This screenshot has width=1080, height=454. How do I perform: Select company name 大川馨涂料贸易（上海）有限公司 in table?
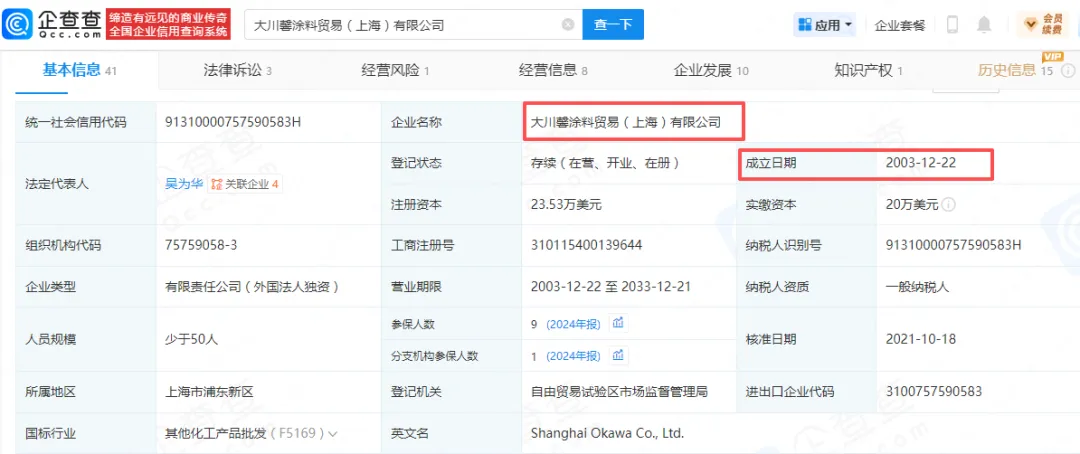(x=625, y=122)
